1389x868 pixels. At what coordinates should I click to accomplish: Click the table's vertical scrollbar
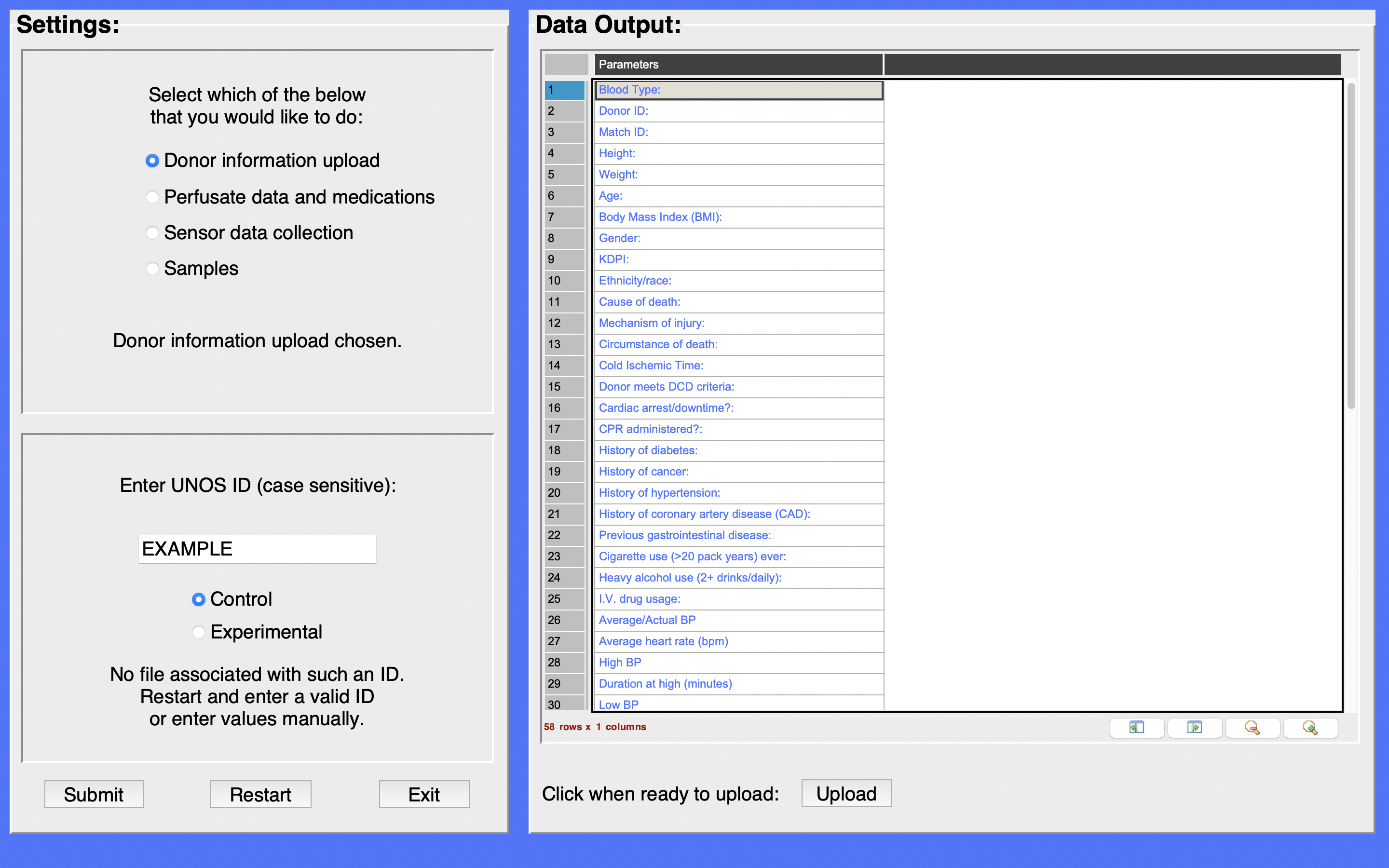[x=1351, y=246]
